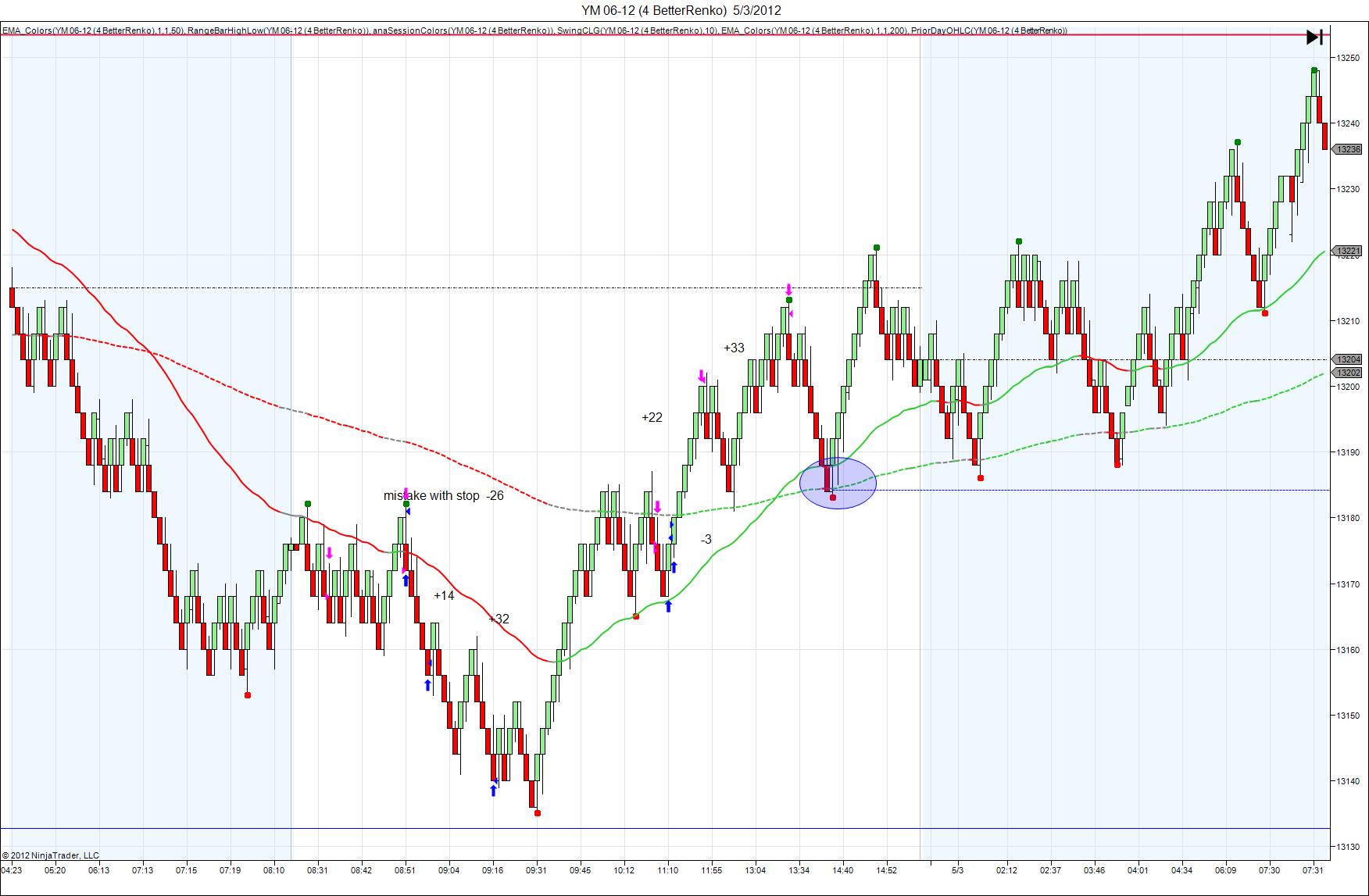Click the PriorDayOHLC indicator label
Viewport: 1369px width, 896px height.
[989, 30]
